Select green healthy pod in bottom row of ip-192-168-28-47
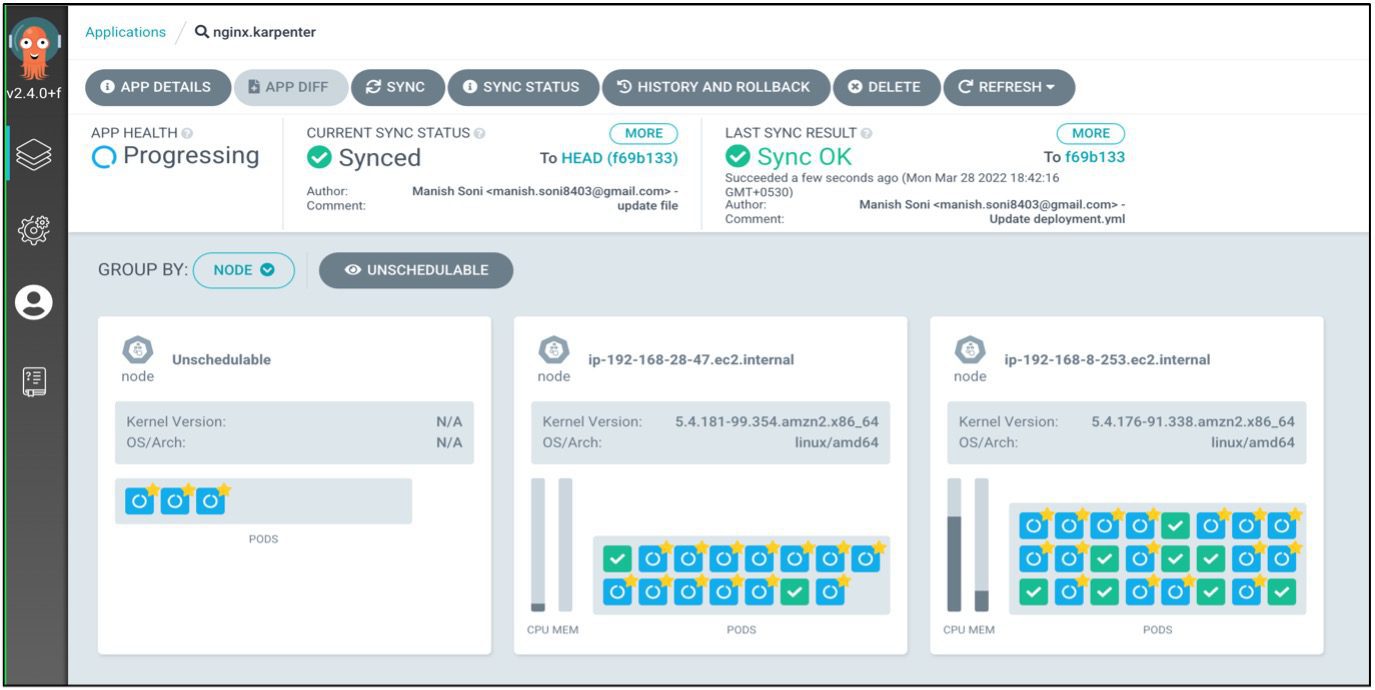 click(794, 592)
